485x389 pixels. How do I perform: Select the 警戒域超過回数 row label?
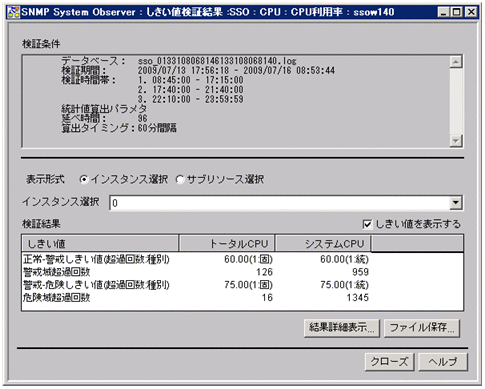click(57, 272)
